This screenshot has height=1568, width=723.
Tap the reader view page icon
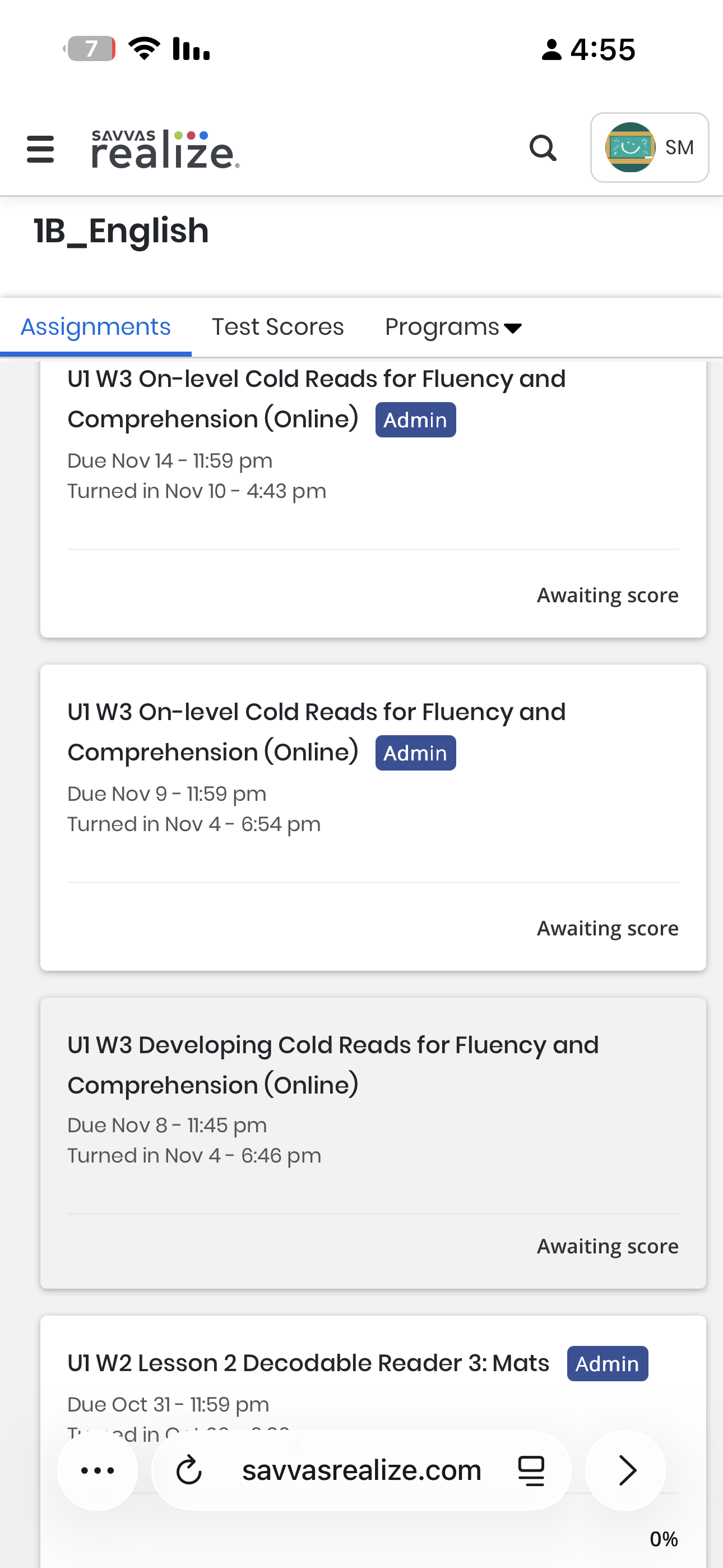pyautogui.click(x=531, y=1470)
